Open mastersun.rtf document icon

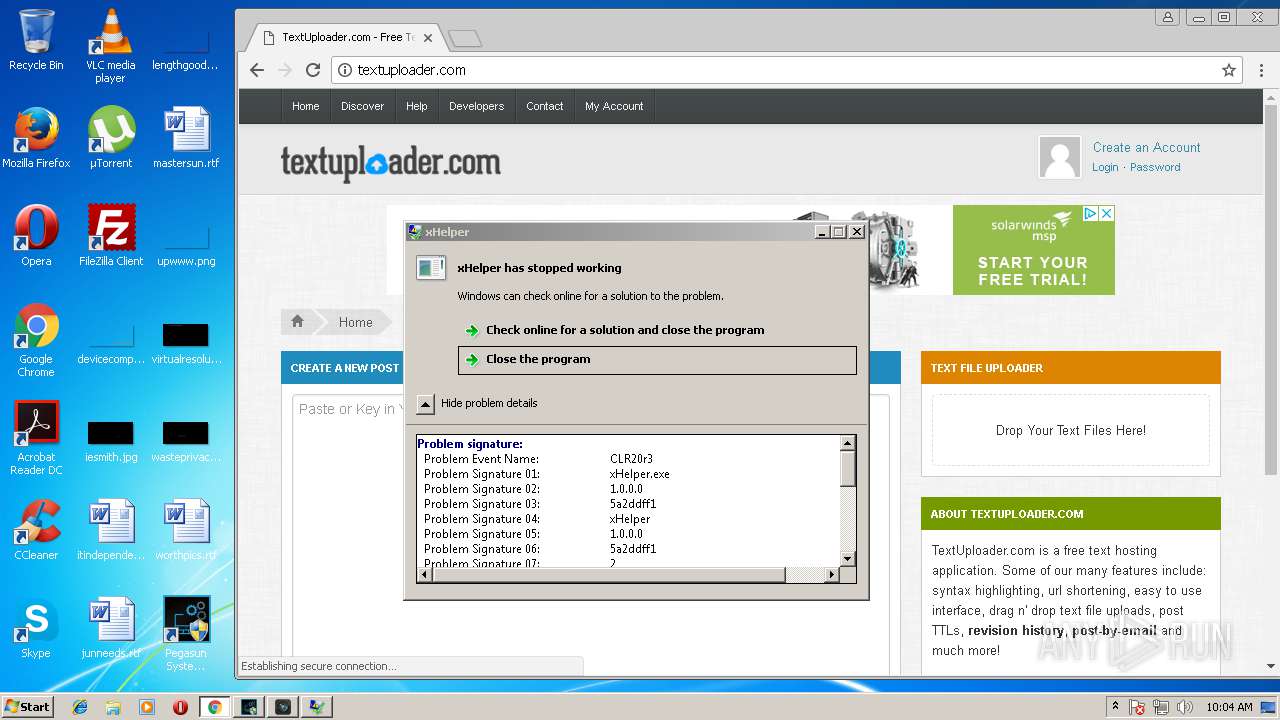click(x=186, y=138)
